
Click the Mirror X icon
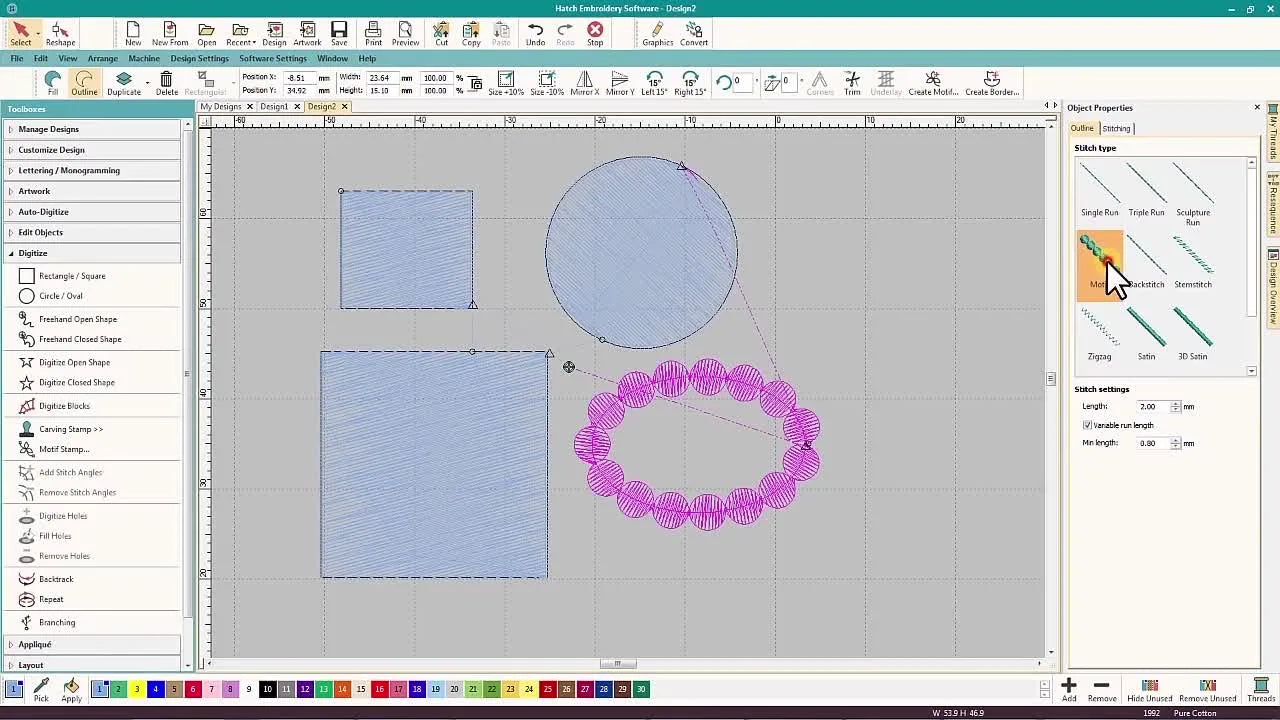click(x=584, y=83)
